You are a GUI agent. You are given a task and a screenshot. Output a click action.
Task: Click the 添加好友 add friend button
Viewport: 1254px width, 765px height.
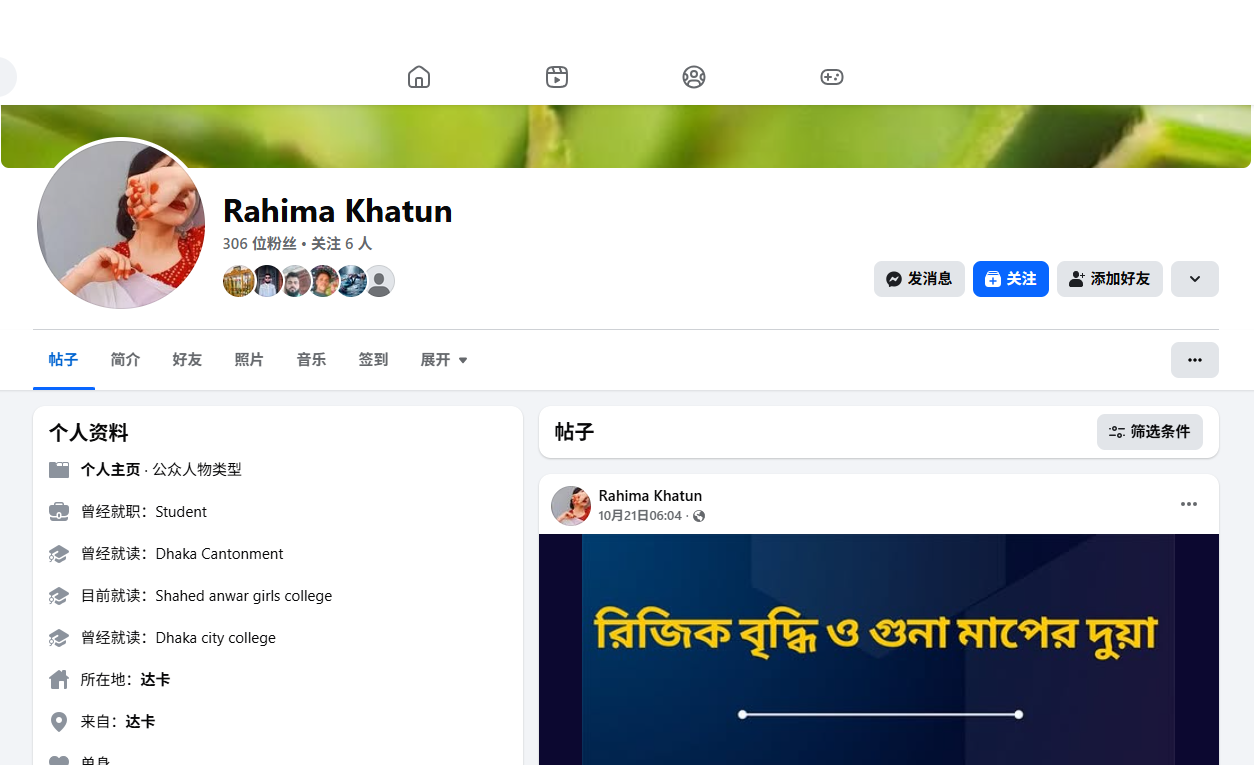click(1110, 279)
